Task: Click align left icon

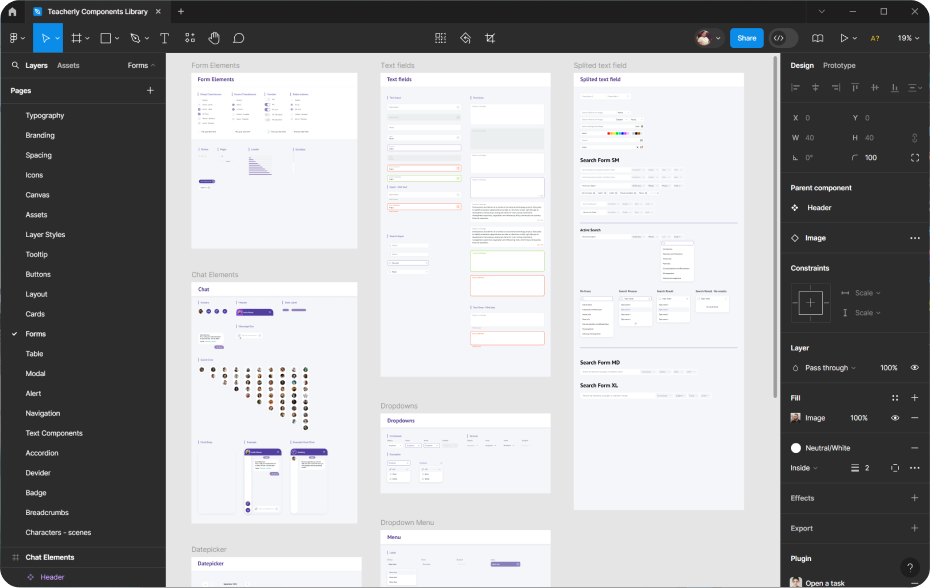Action: coord(795,87)
